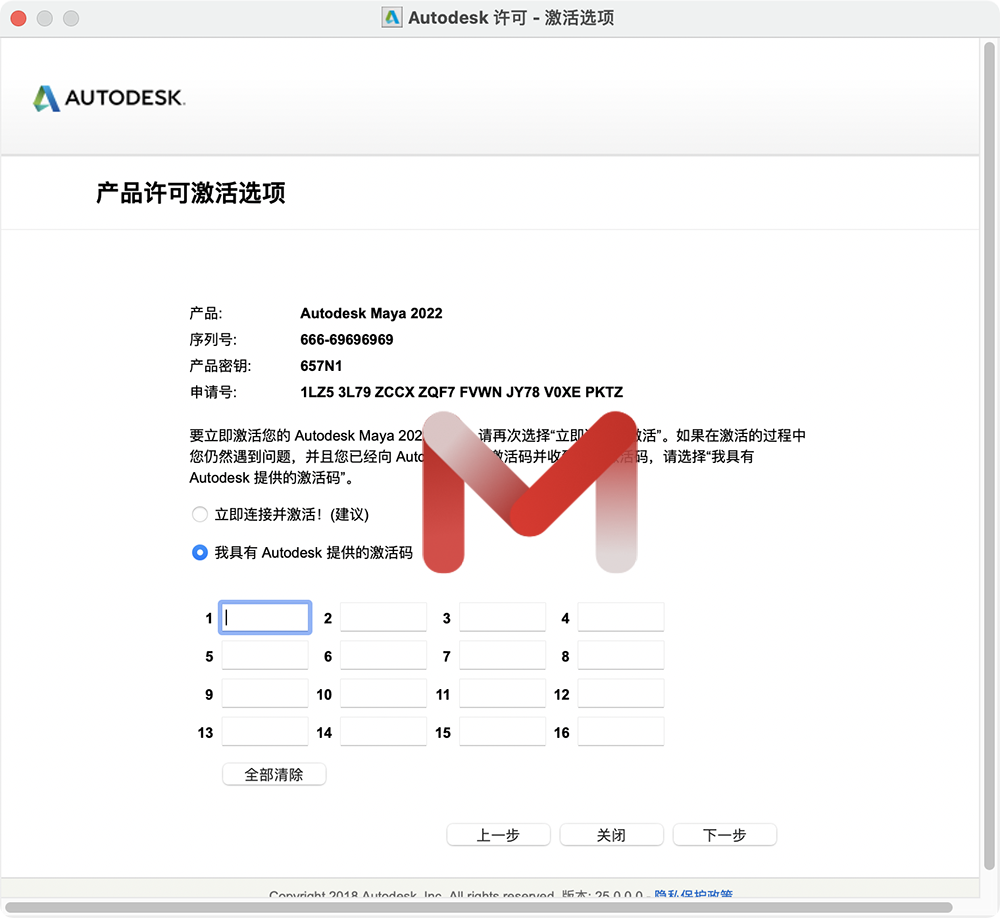This screenshot has height=918, width=1000.
Task: Go back with 上一步 button
Action: pyautogui.click(x=499, y=835)
